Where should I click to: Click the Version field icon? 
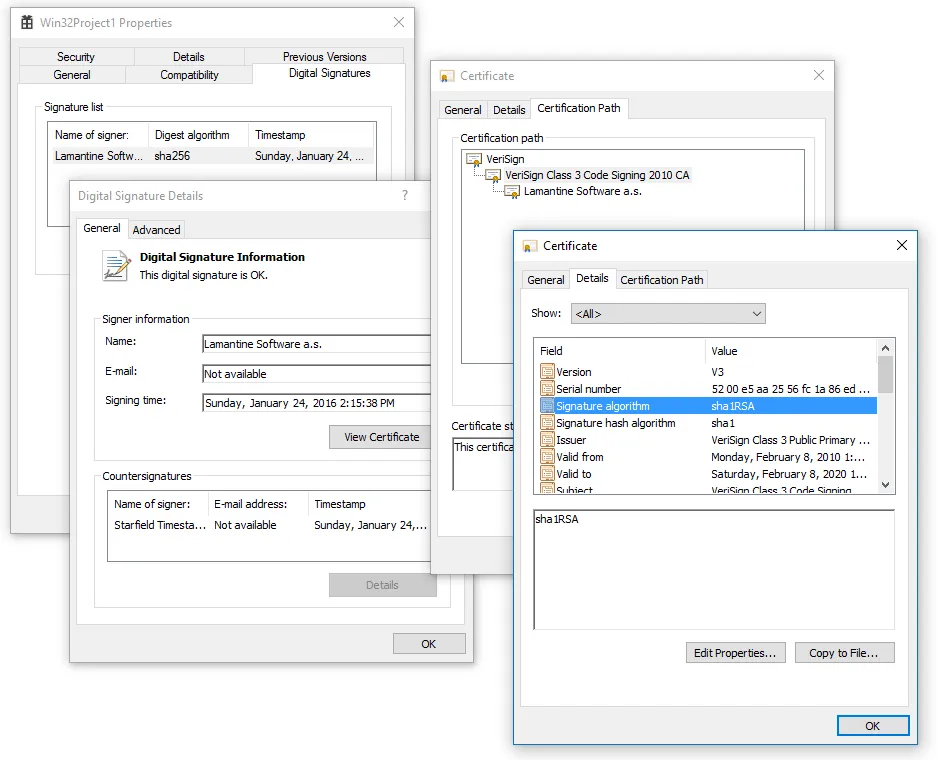[x=547, y=372]
